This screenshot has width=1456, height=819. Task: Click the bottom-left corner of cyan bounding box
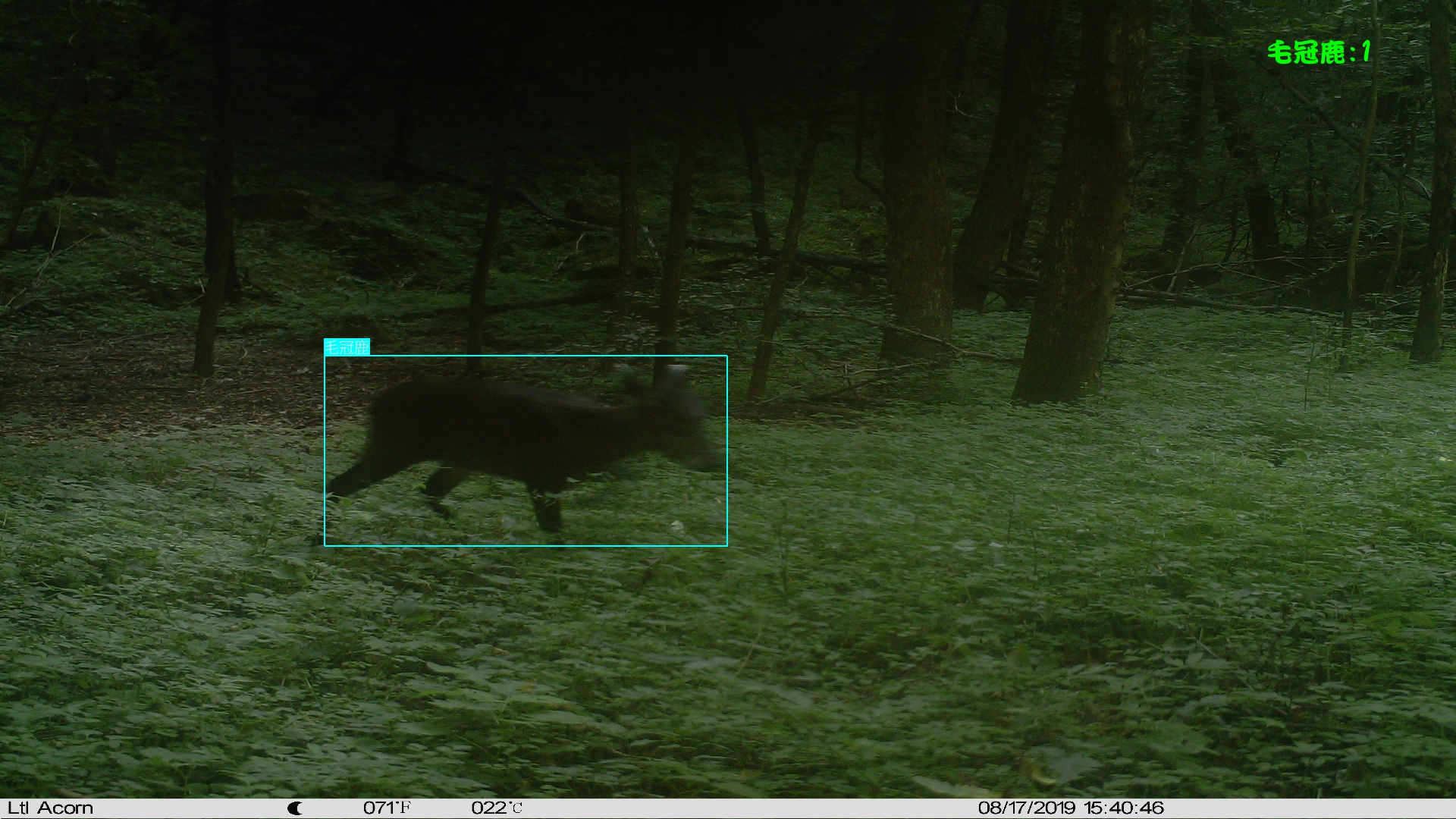click(x=325, y=545)
